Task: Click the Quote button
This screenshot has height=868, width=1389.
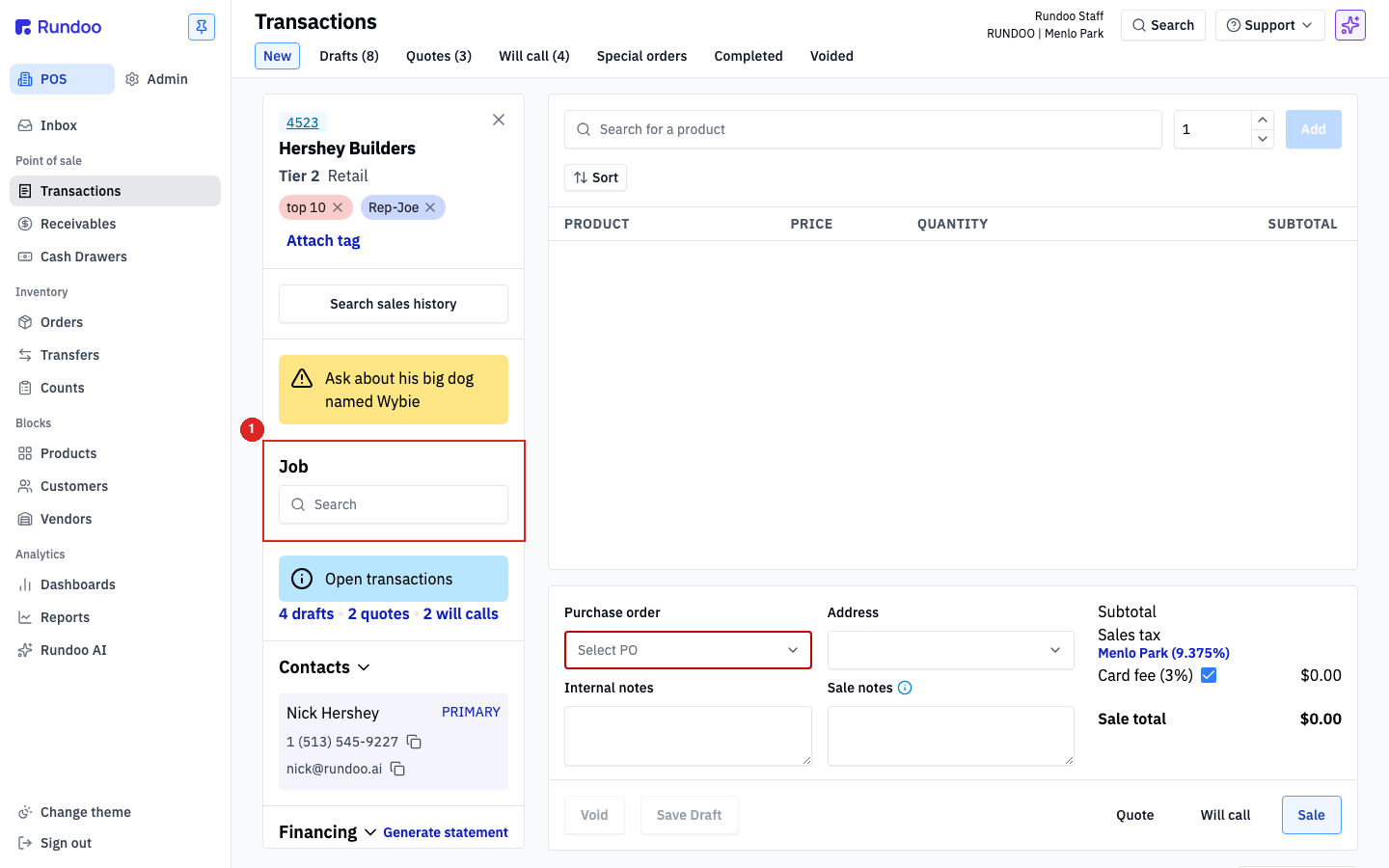Action: pyautogui.click(x=1135, y=815)
